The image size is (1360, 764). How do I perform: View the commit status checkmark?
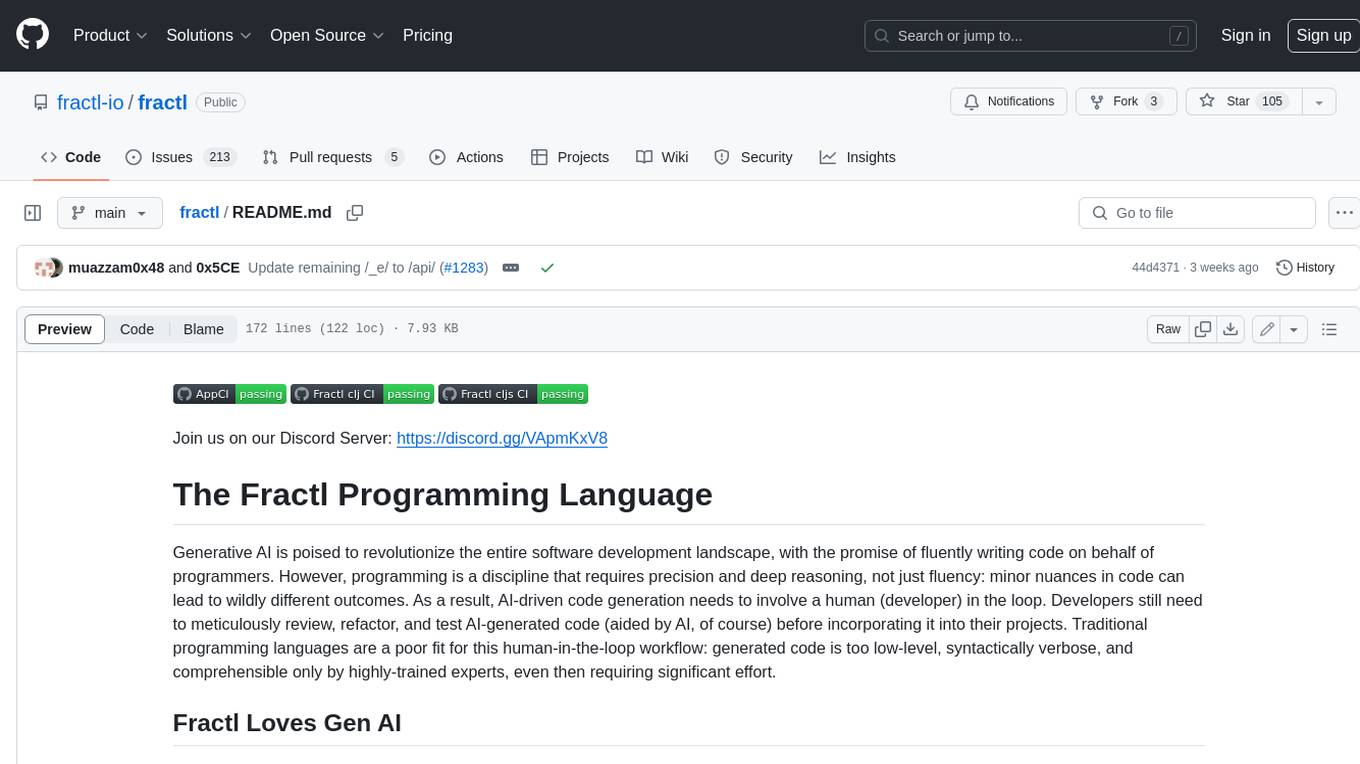(547, 268)
